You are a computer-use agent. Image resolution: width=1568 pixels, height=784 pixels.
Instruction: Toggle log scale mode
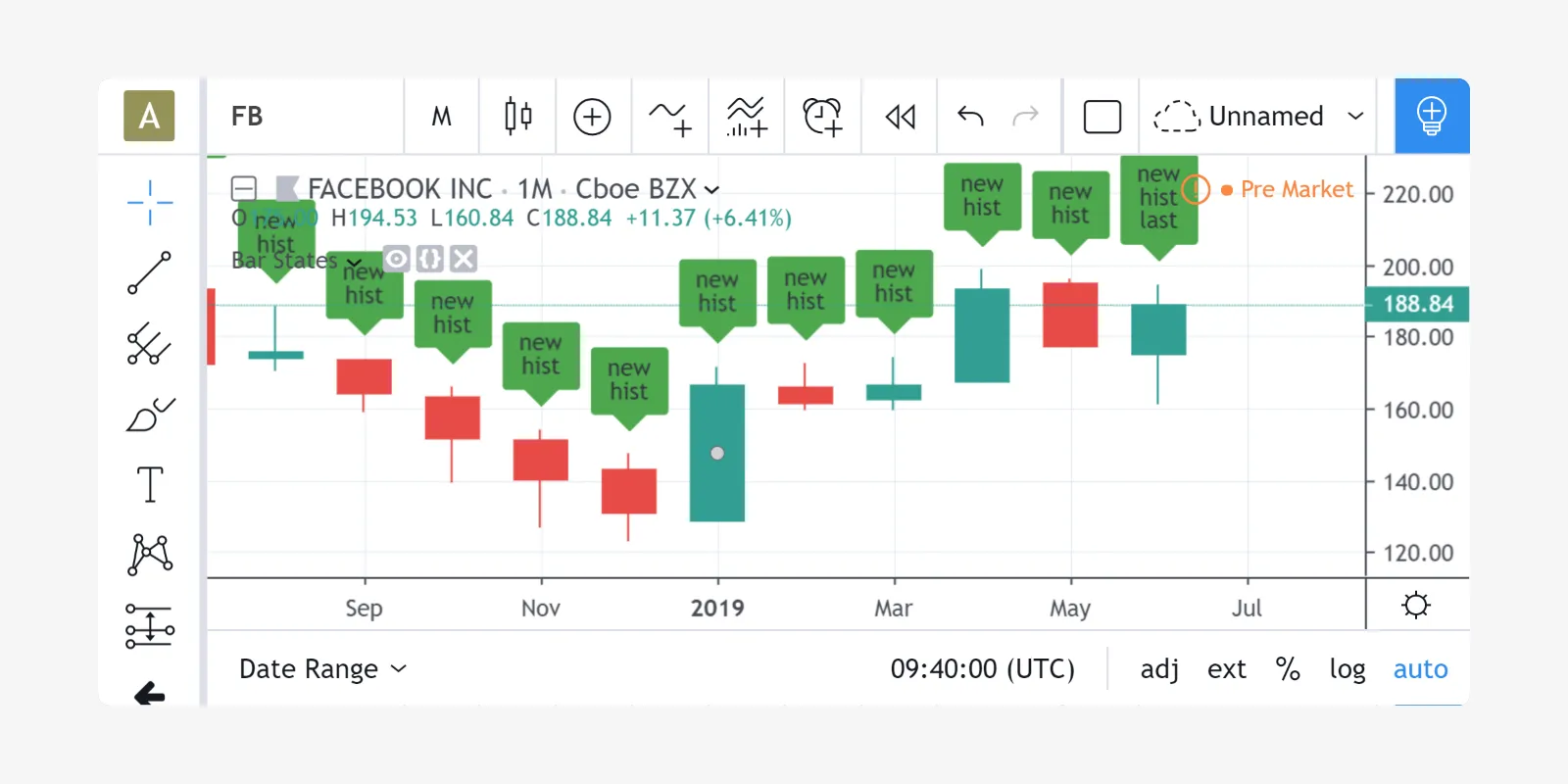(x=1347, y=669)
